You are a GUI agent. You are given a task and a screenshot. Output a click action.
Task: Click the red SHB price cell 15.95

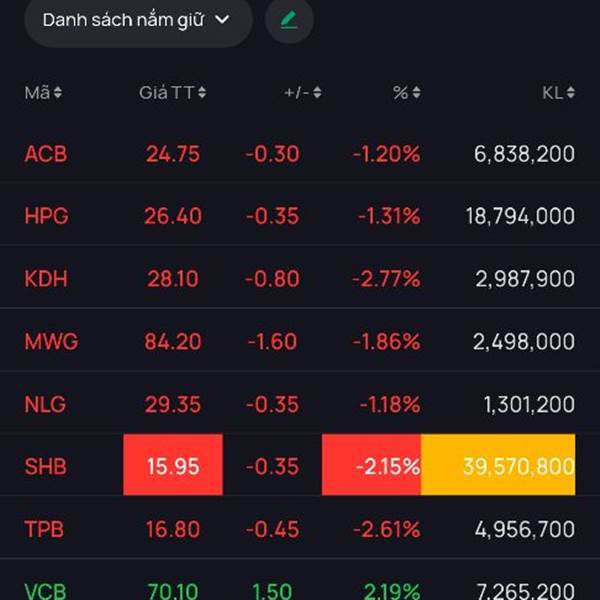click(173, 465)
